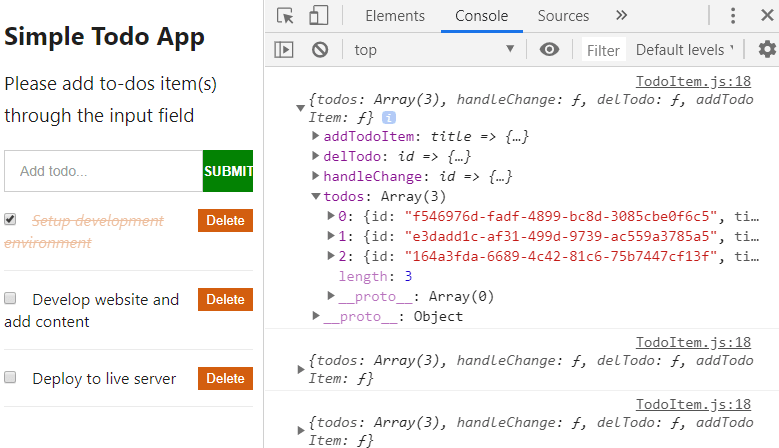Expand the second logged object entry
This screenshot has width=779, height=448.
(x=300, y=370)
